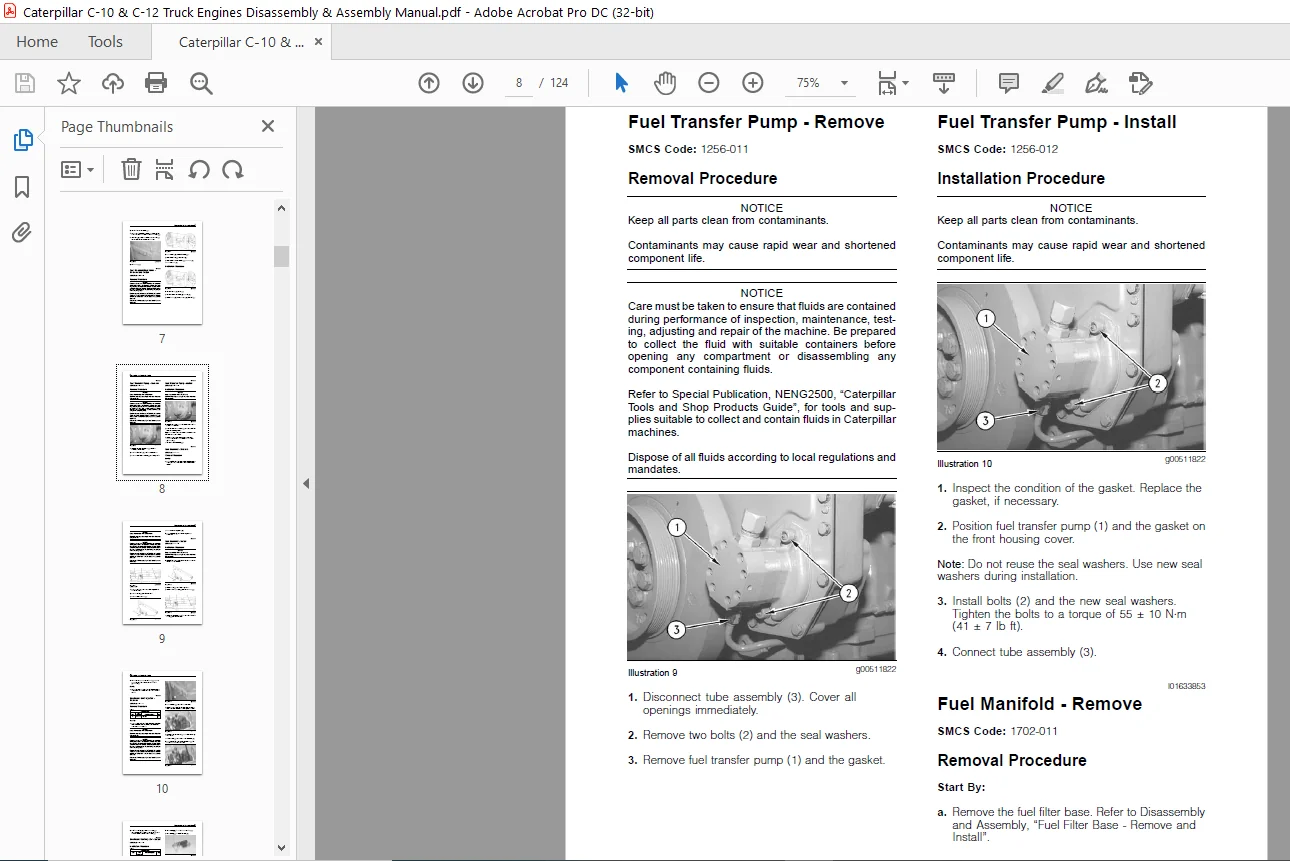Switch to the Home tab
This screenshot has width=1290, height=861.
click(37, 42)
